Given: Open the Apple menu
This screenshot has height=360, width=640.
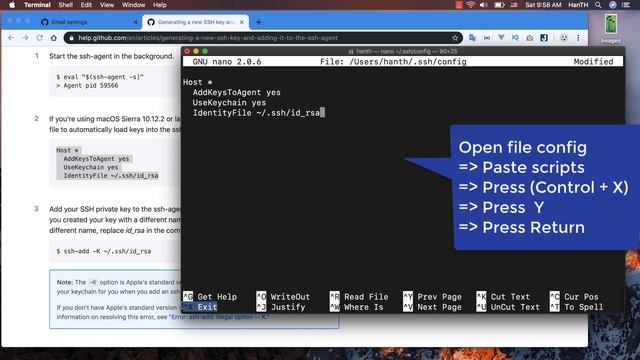Looking at the screenshot, I should point(12,5).
